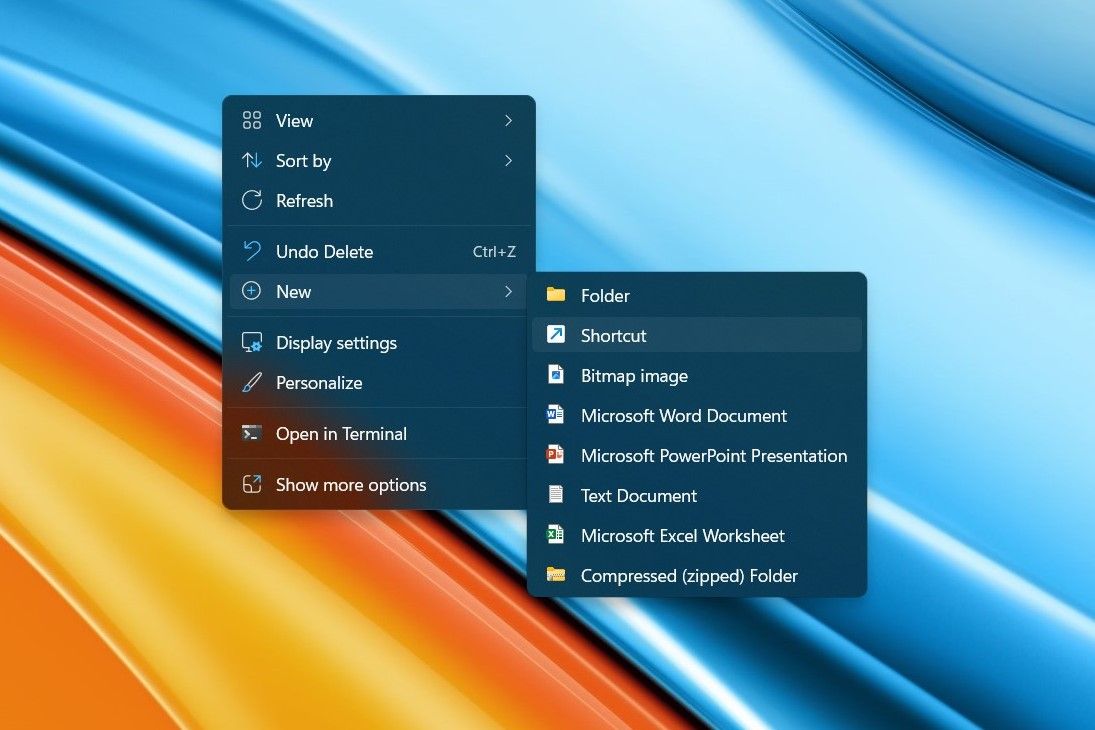Open Display settings from the menu
The height and width of the screenshot is (730, 1095).
pyautogui.click(x=379, y=342)
